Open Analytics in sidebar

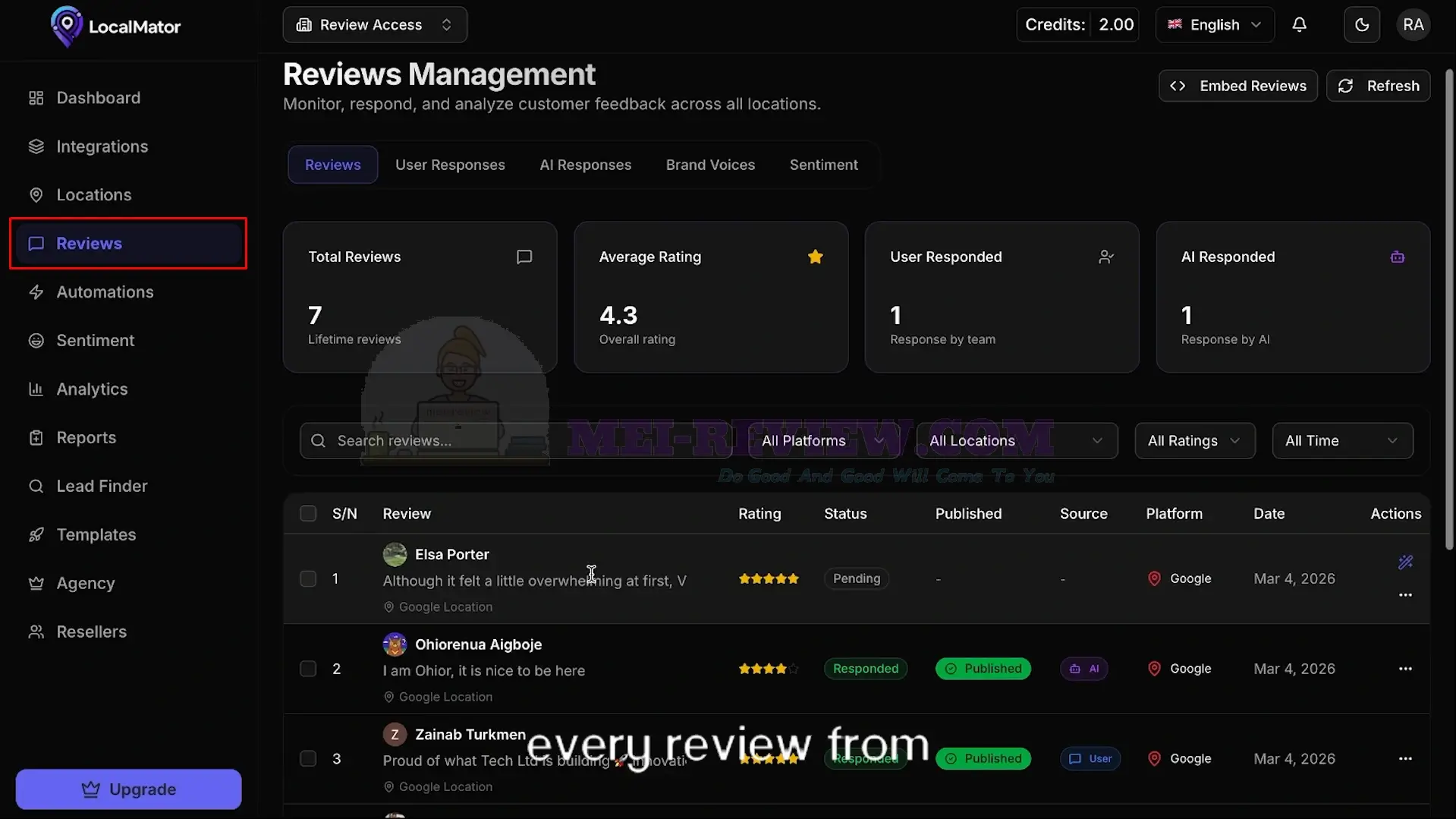pos(128,389)
